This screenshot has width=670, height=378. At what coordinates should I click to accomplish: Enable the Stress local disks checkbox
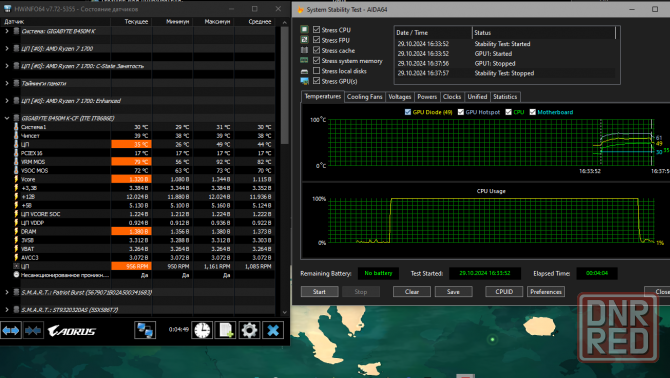pos(317,70)
